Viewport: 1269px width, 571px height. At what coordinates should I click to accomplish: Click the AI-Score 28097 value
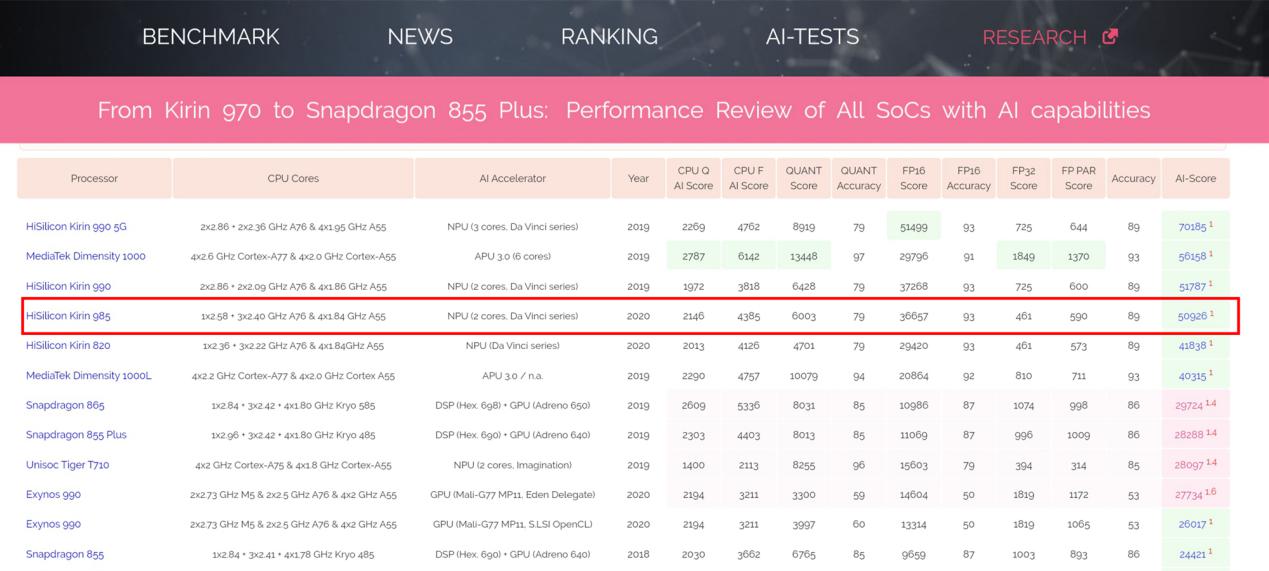1190,465
